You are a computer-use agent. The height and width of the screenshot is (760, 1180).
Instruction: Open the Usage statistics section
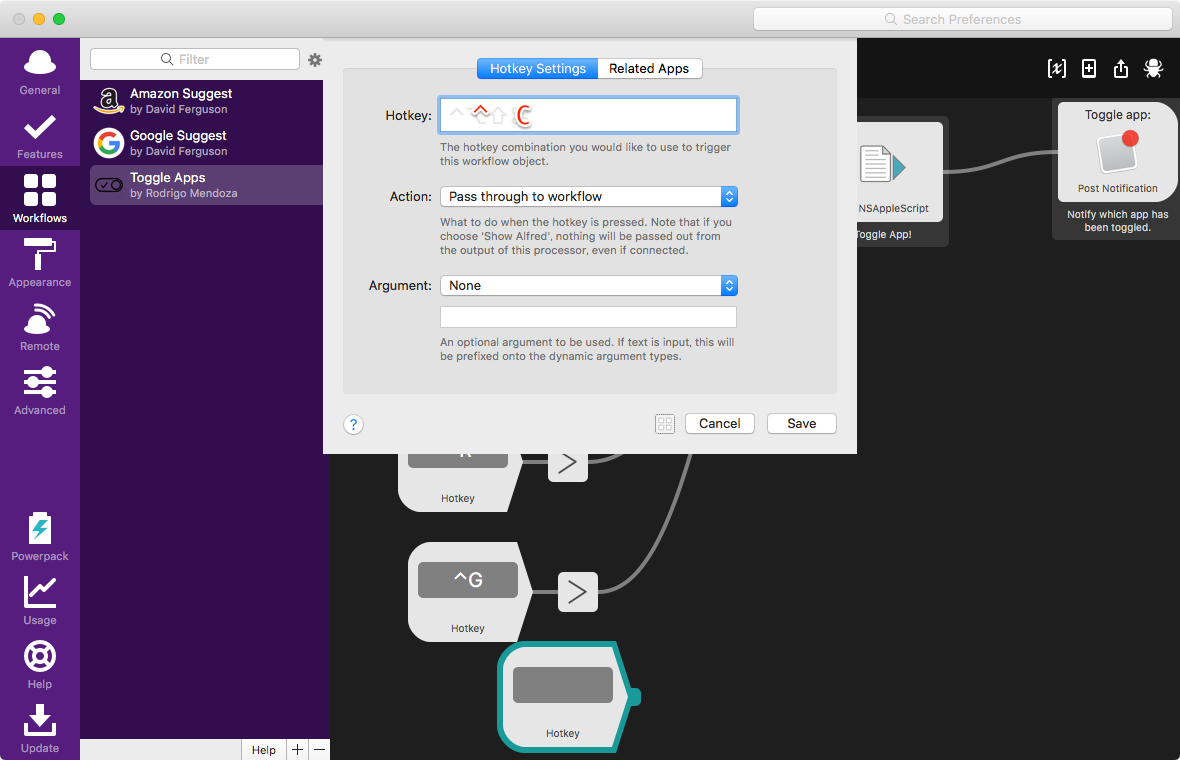(40, 601)
